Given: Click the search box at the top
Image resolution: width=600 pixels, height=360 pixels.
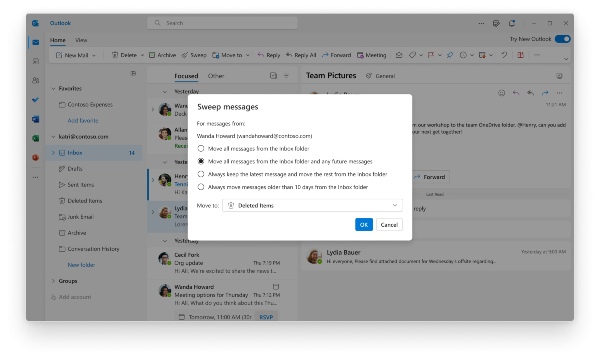Looking at the screenshot, I should [222, 23].
